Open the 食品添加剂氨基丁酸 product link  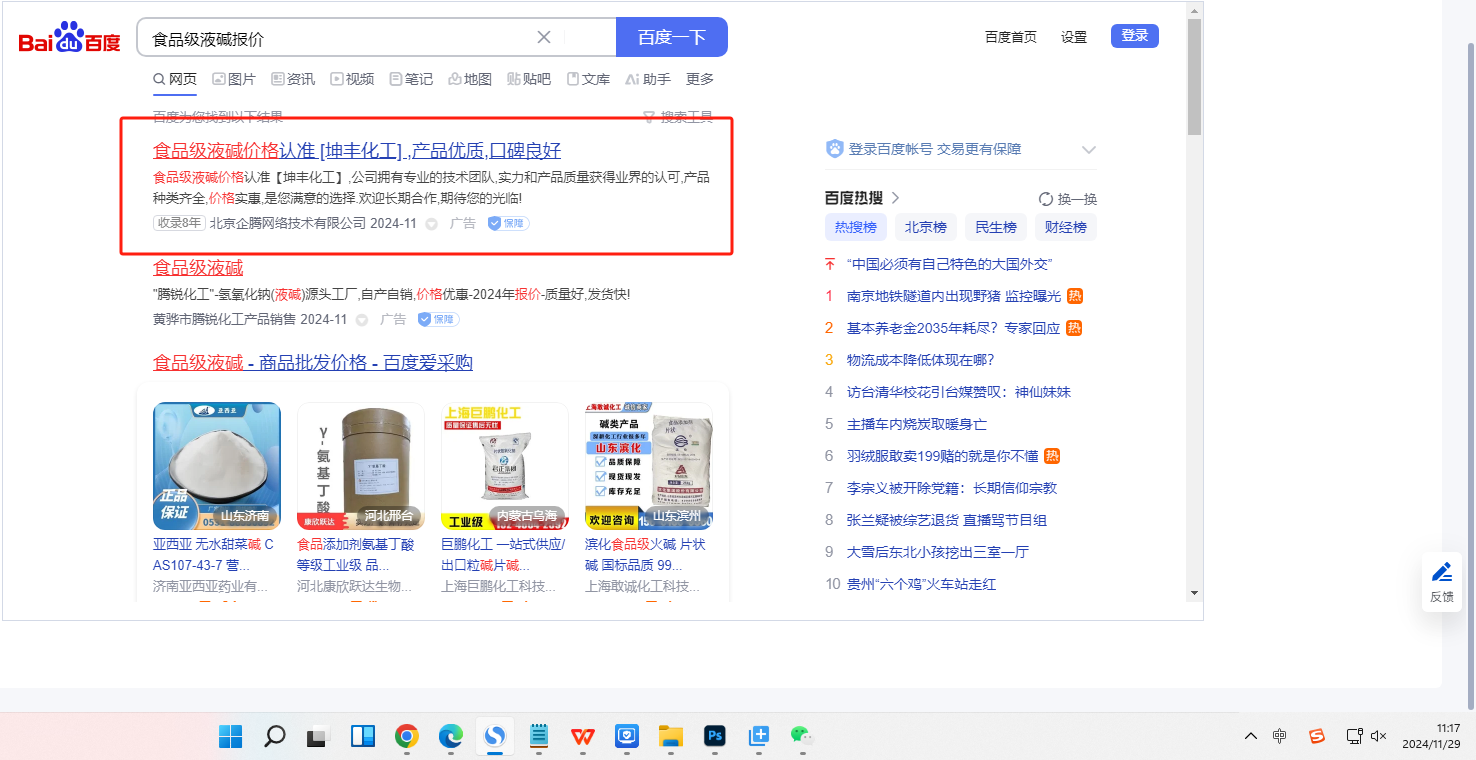pos(357,554)
